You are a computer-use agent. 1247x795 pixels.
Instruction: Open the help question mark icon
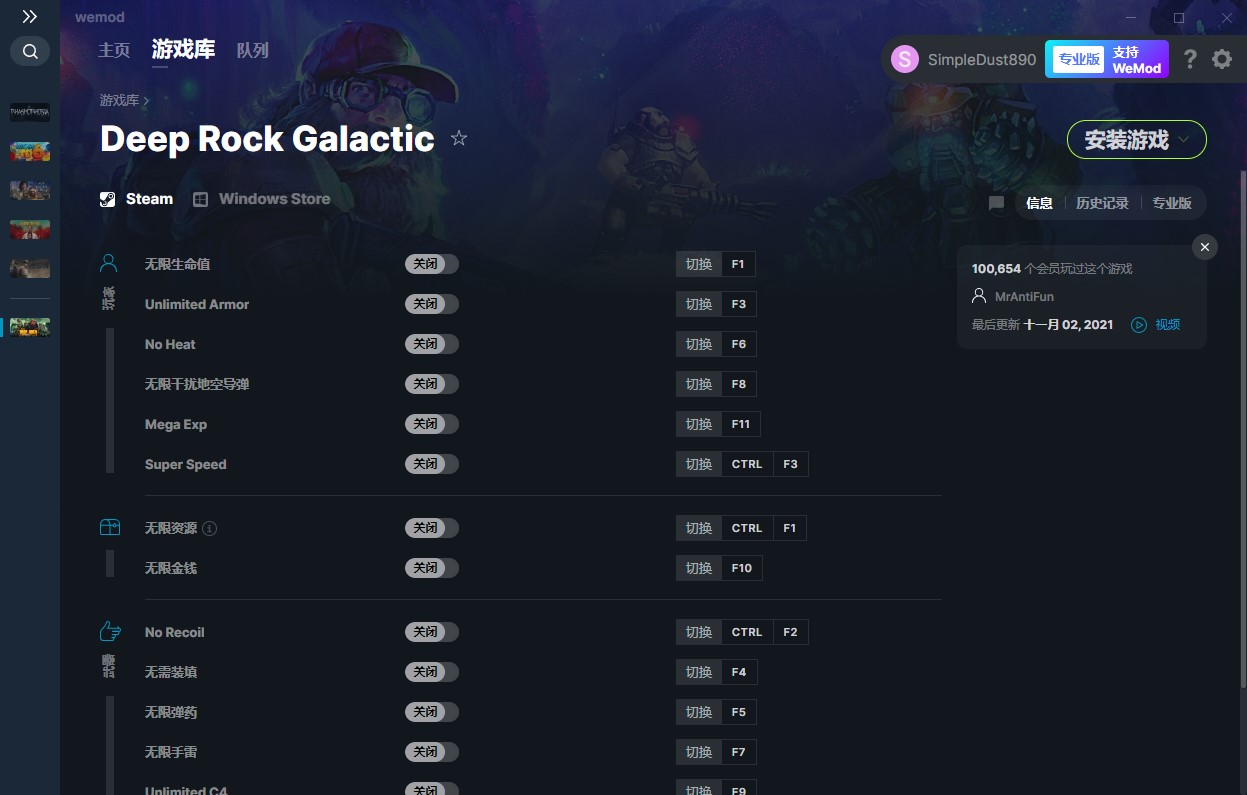point(1190,59)
